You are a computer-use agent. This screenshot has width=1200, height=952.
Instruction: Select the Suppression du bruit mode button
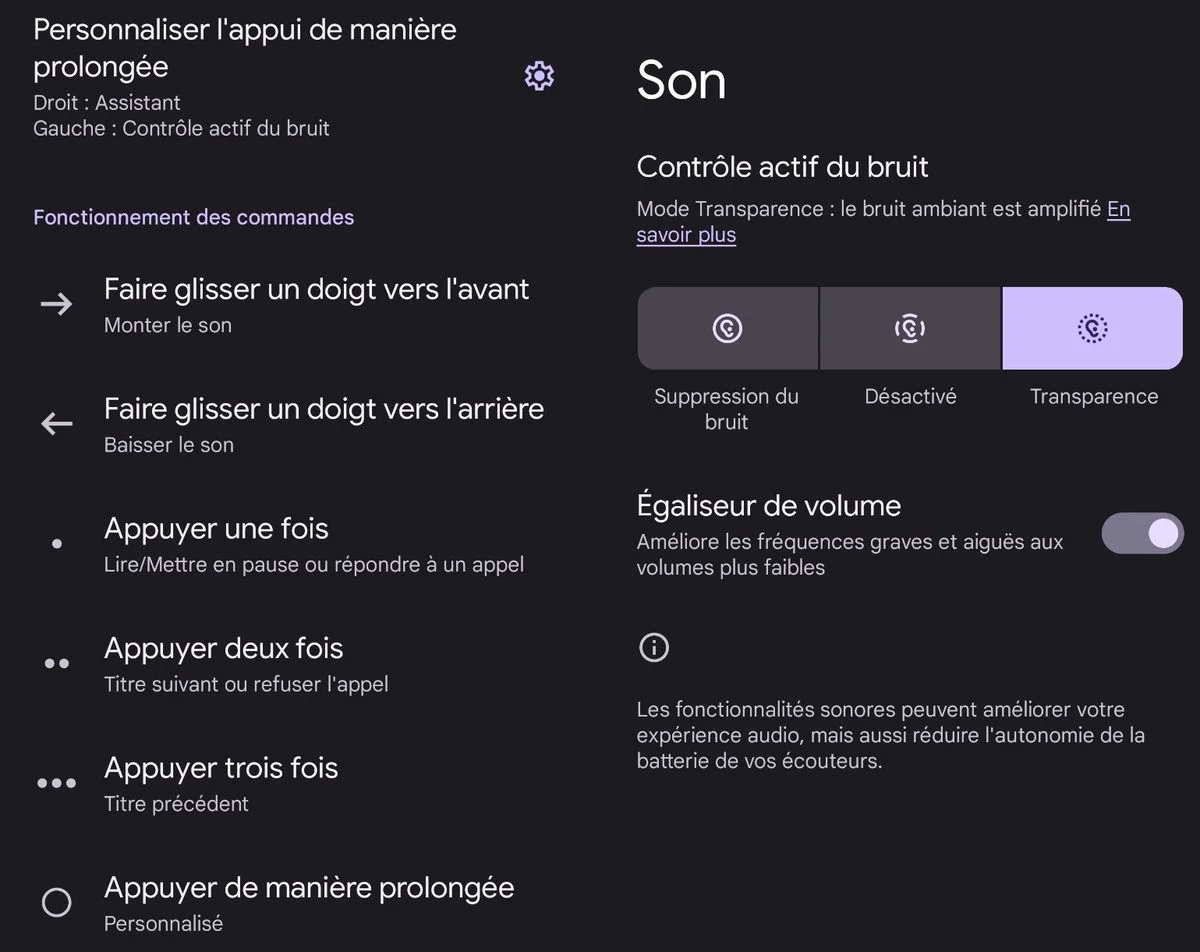pos(727,328)
